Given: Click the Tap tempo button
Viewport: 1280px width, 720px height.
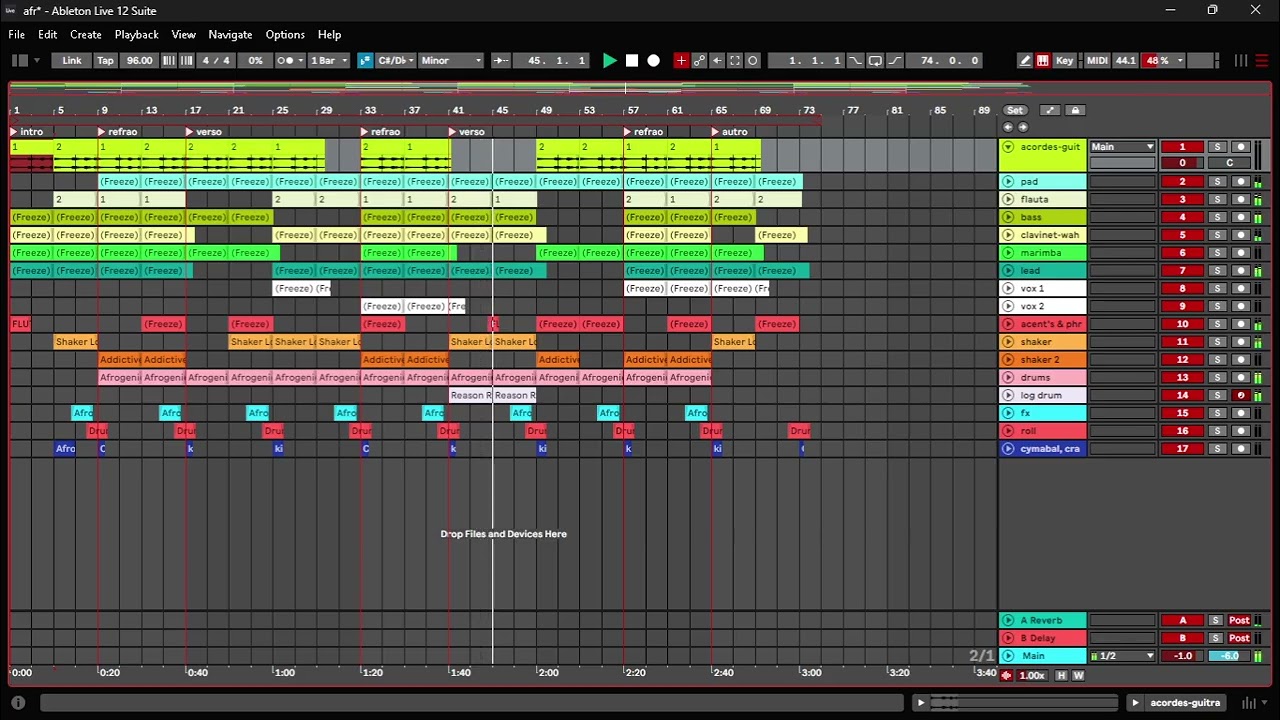Looking at the screenshot, I should click(105, 61).
